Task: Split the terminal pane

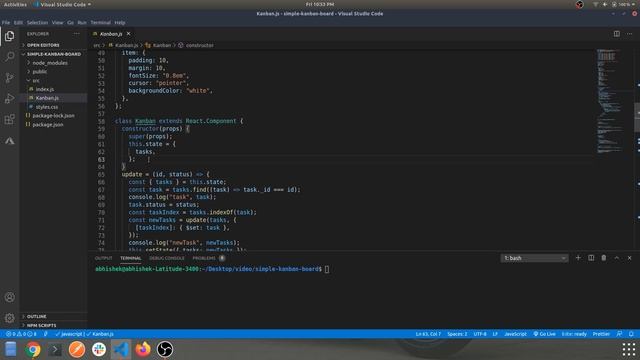Action: tap(591, 258)
